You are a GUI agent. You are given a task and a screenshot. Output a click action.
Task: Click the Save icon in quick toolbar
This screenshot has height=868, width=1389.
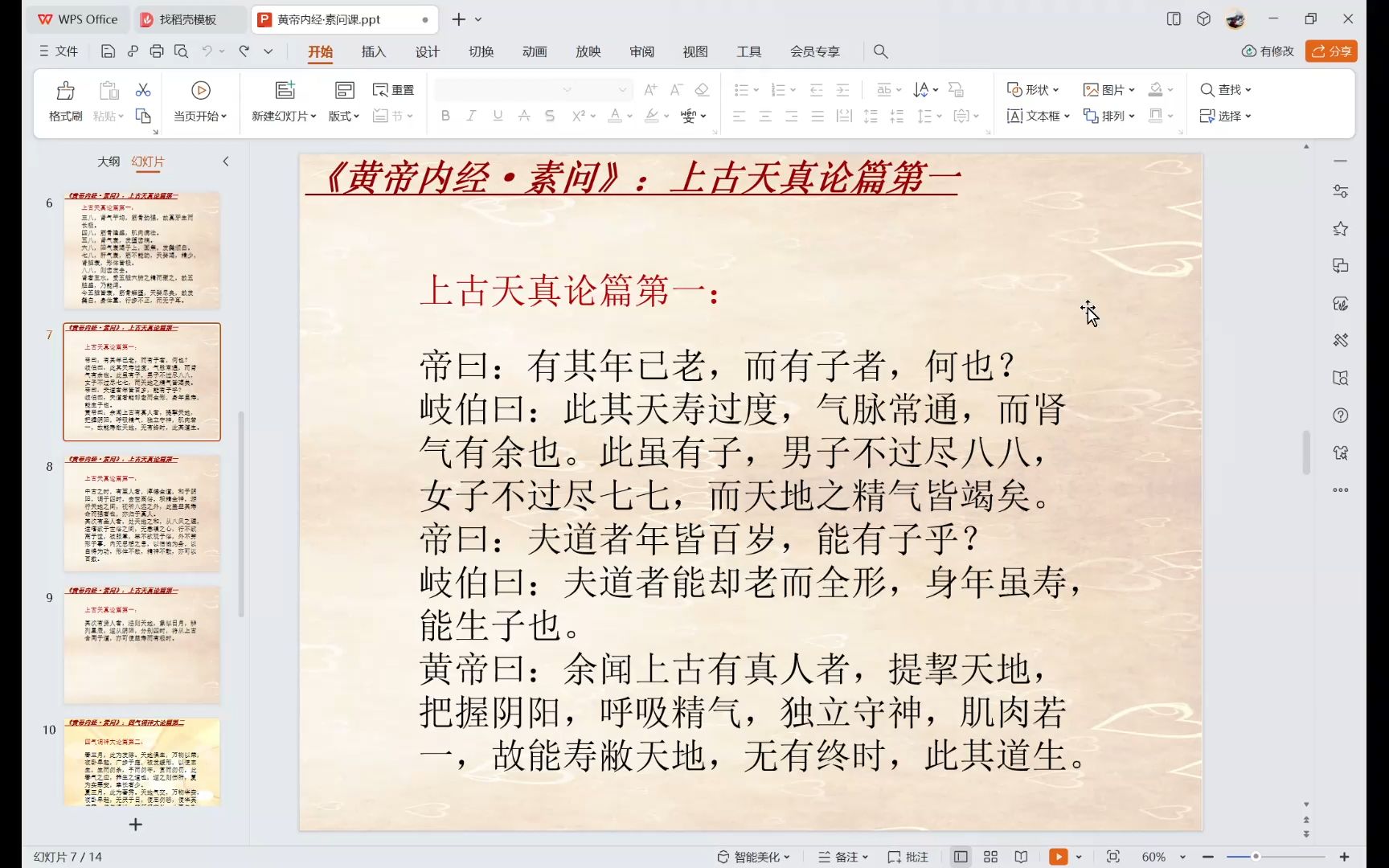click(108, 51)
